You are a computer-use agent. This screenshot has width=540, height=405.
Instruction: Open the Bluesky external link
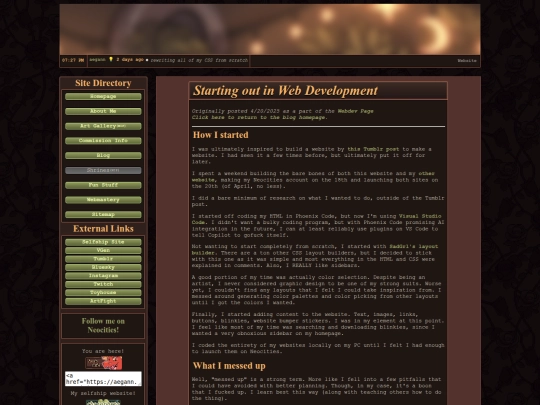pyautogui.click(x=103, y=267)
